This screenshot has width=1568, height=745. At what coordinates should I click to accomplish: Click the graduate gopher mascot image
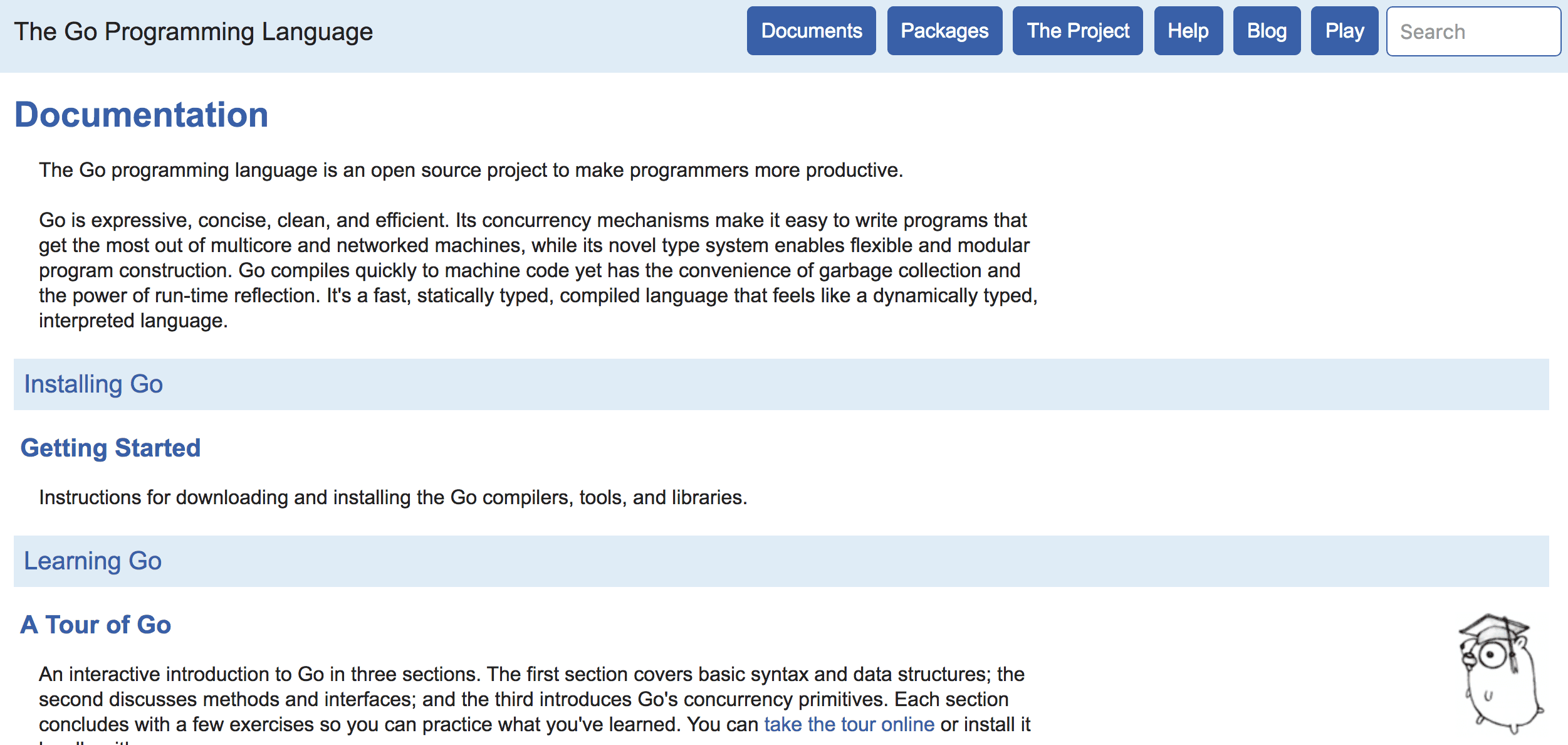1501,673
